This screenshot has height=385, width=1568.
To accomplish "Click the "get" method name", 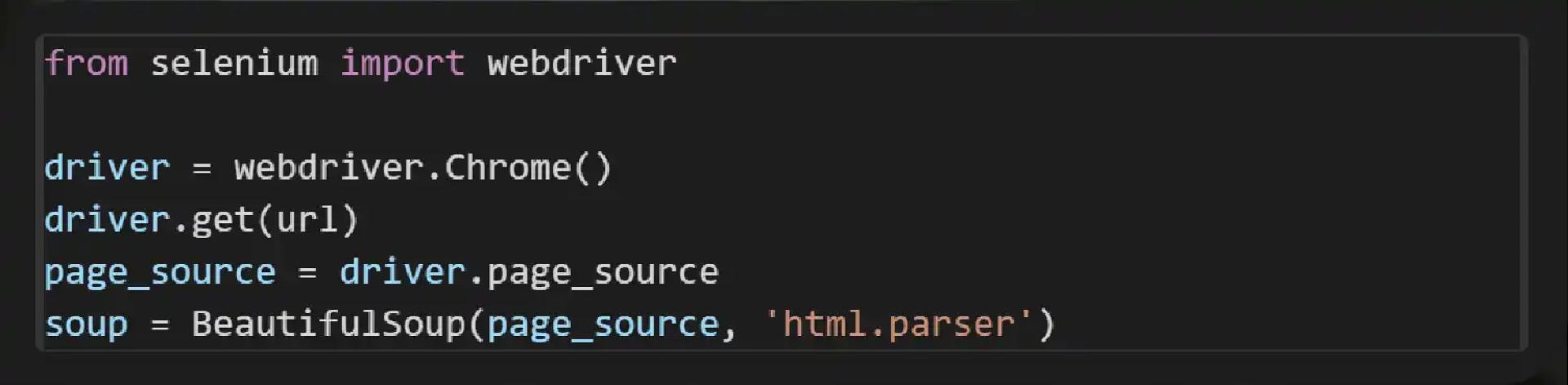I will pos(223,220).
